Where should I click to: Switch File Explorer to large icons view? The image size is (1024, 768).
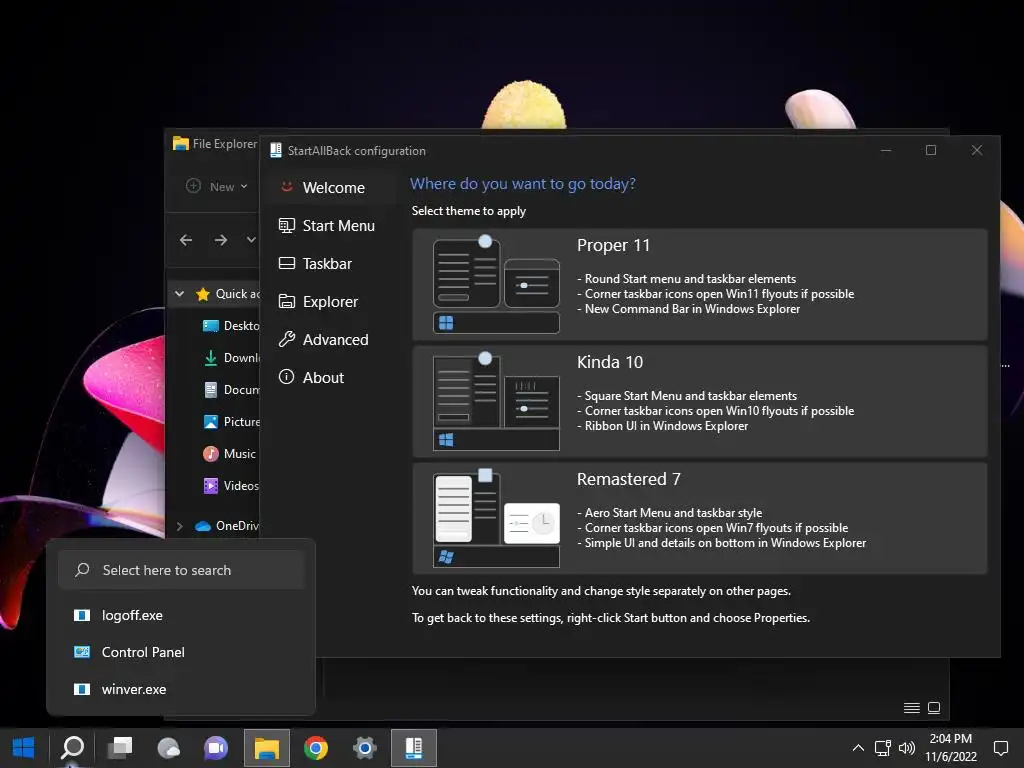point(934,708)
